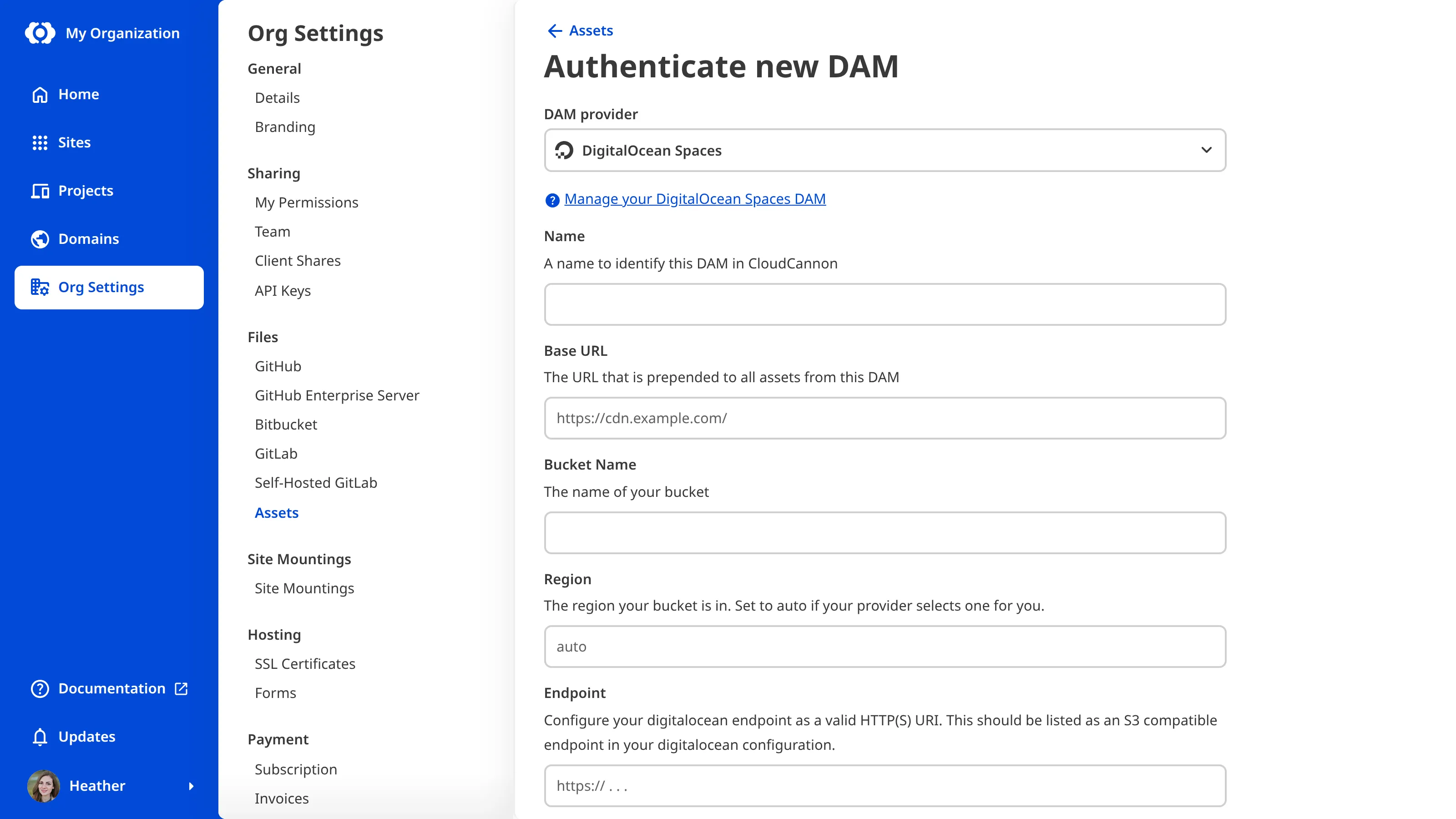
Task: Click Heather's profile avatar
Action: (43, 786)
